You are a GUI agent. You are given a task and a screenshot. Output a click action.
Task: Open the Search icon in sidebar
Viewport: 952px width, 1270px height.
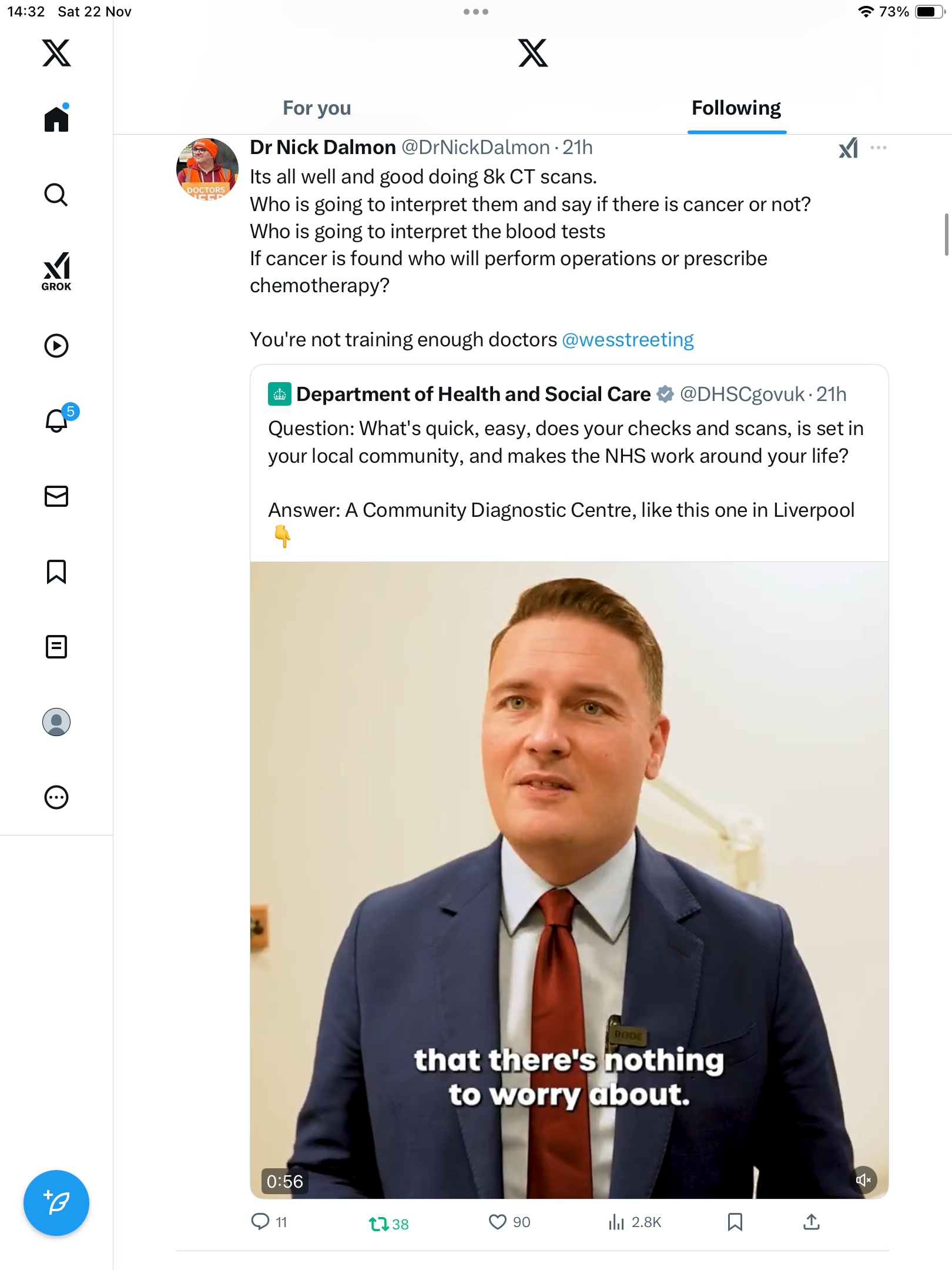56,195
